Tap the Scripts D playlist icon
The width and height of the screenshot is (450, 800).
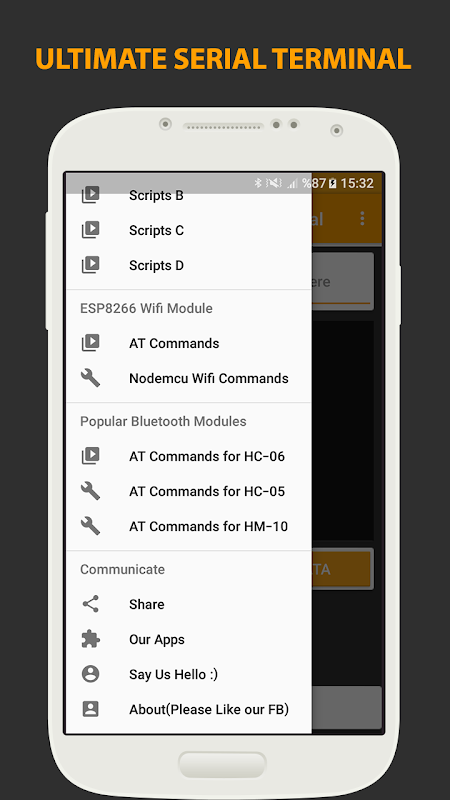tap(90, 265)
